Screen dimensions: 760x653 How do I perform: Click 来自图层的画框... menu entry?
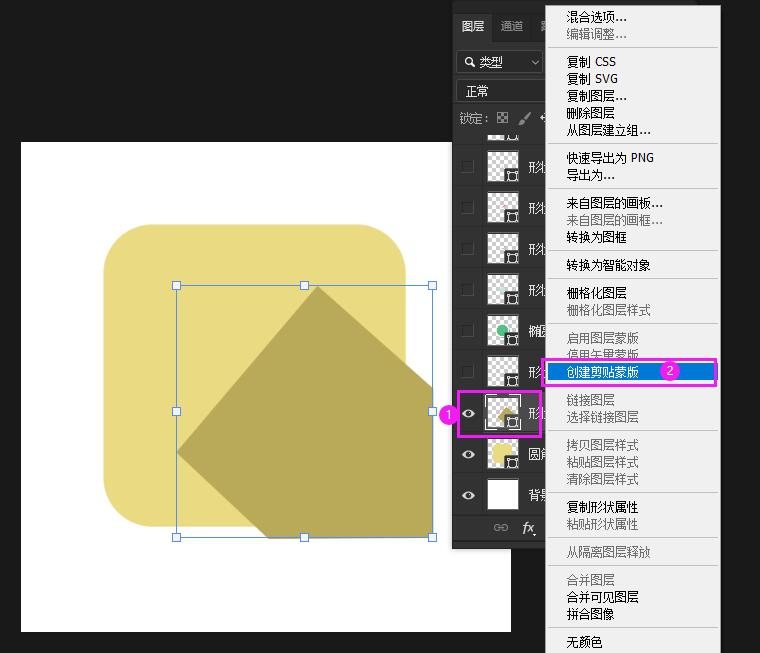point(614,220)
